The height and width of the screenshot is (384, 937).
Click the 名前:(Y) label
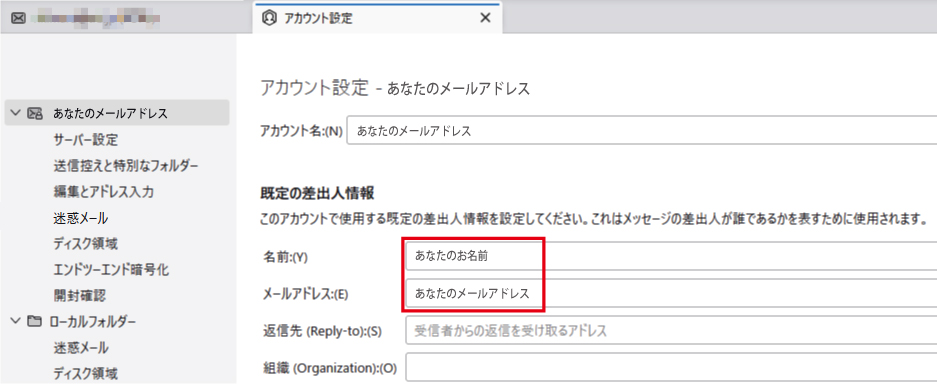point(285,257)
